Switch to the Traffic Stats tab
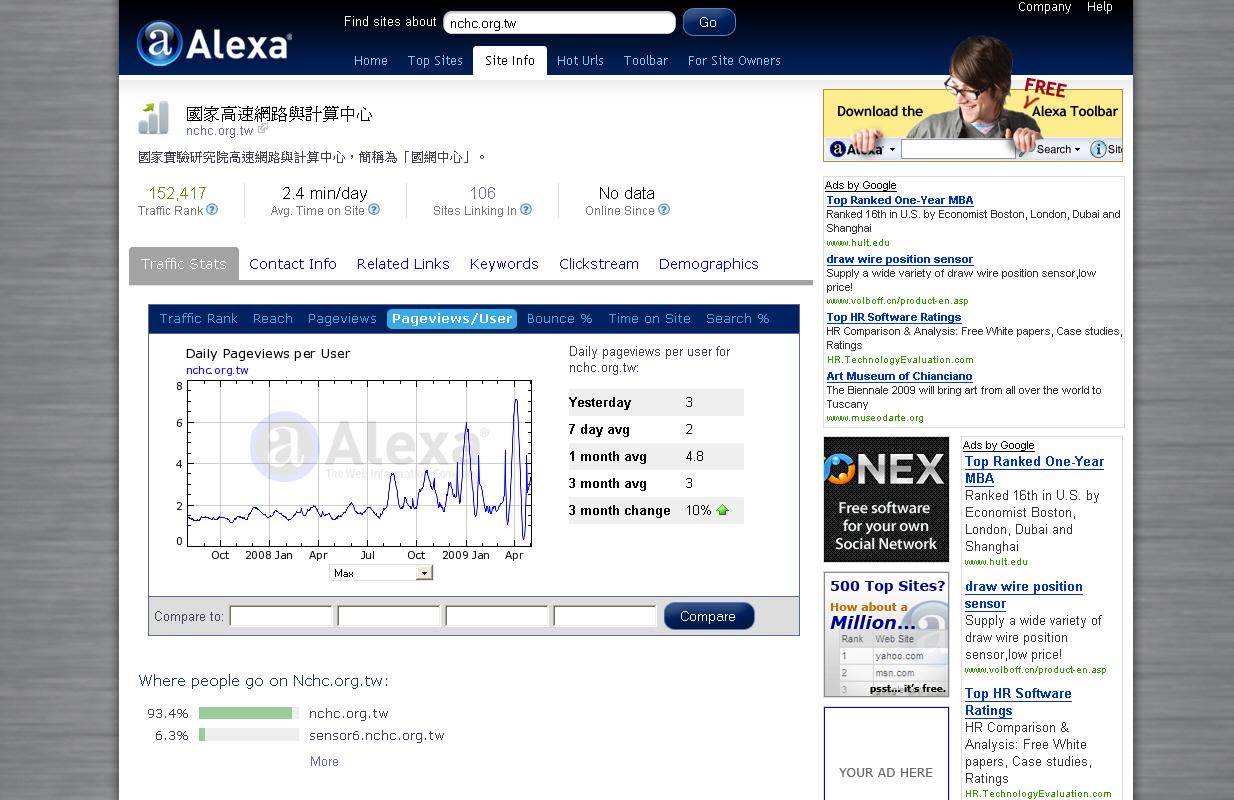The image size is (1234, 800). tap(184, 264)
